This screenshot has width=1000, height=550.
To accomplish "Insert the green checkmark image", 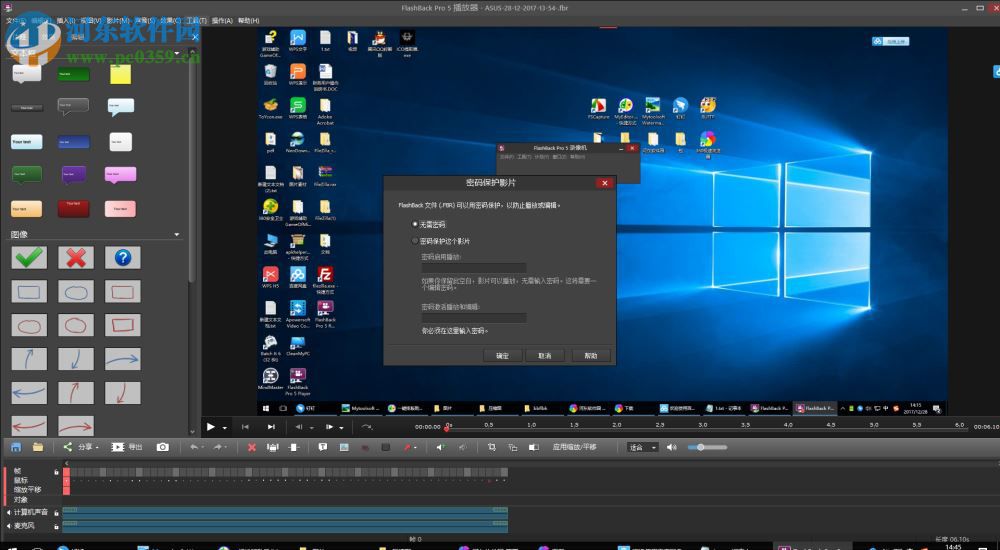I will tap(29, 257).
